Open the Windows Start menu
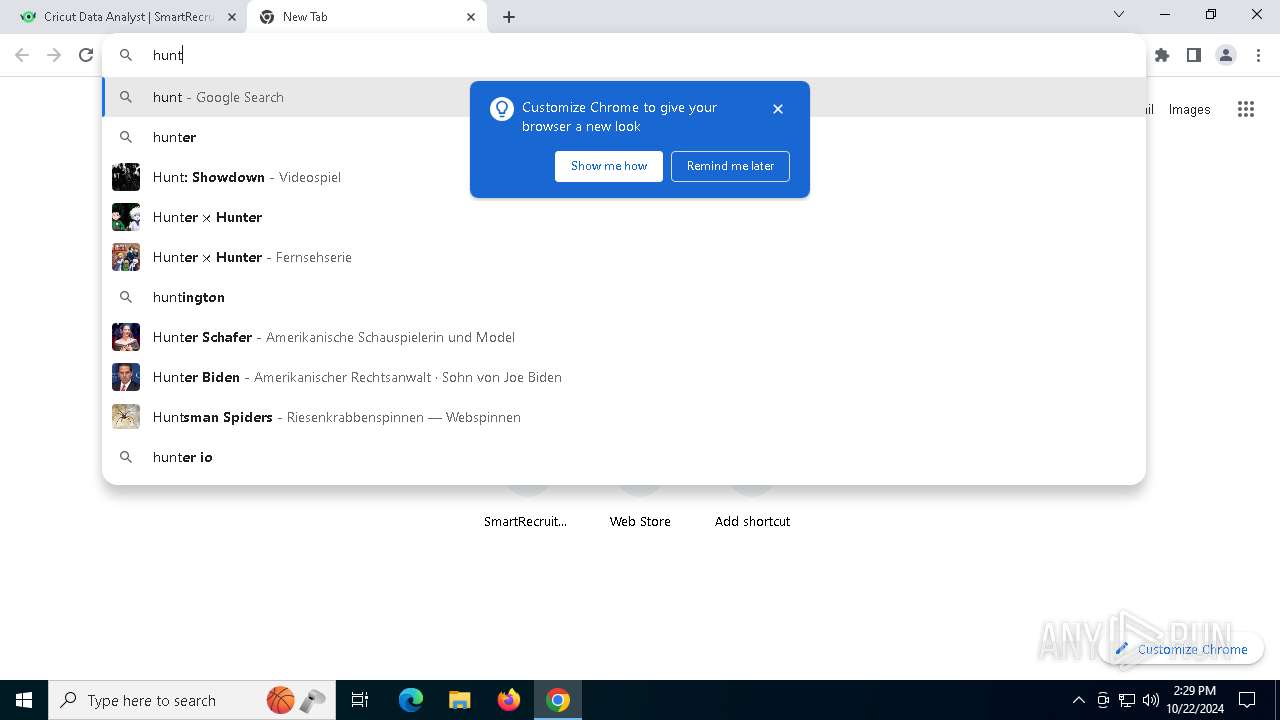This screenshot has width=1280, height=720. 24,700
